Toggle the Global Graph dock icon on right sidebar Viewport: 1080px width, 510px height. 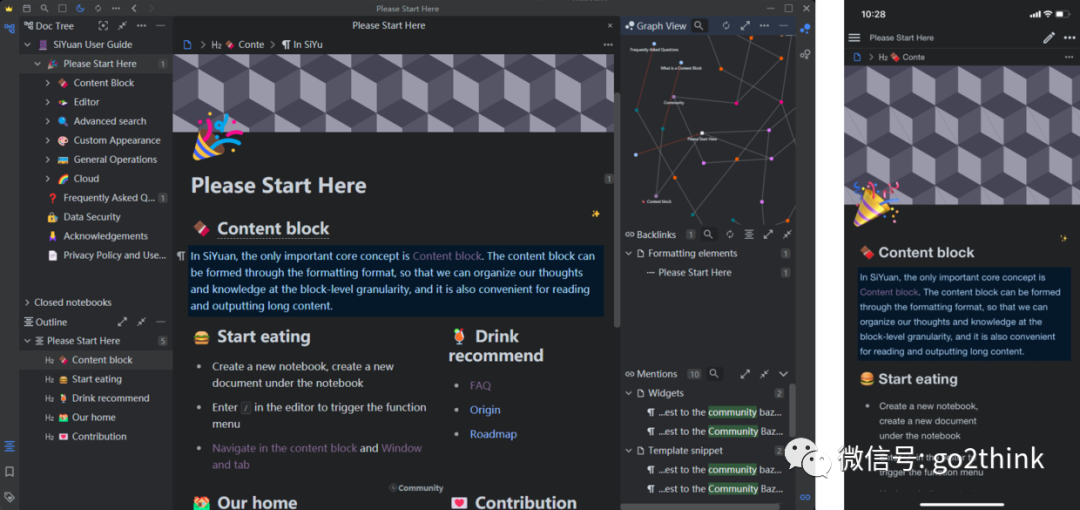point(805,54)
